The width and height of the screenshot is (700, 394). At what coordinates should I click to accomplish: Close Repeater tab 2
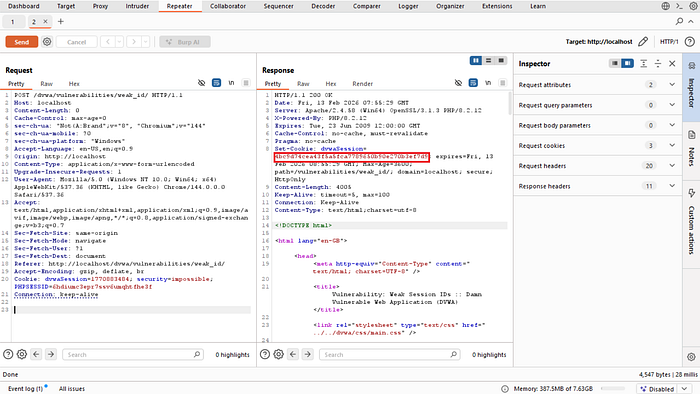pos(45,21)
